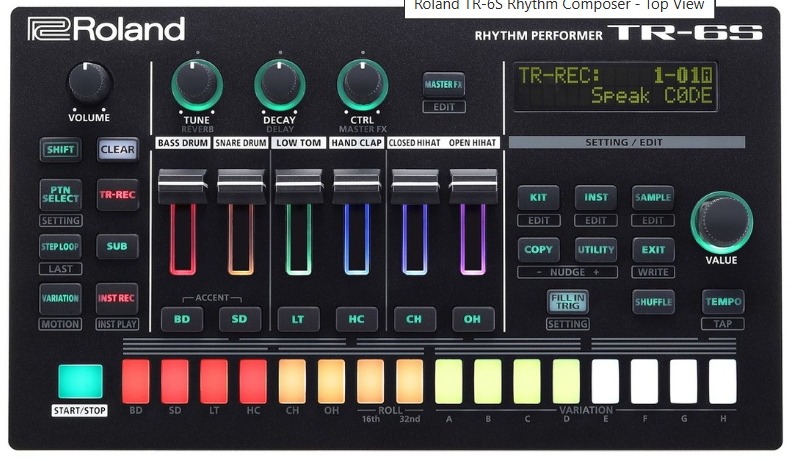
Task: Click the TR-6S model name
Action: 685,32
